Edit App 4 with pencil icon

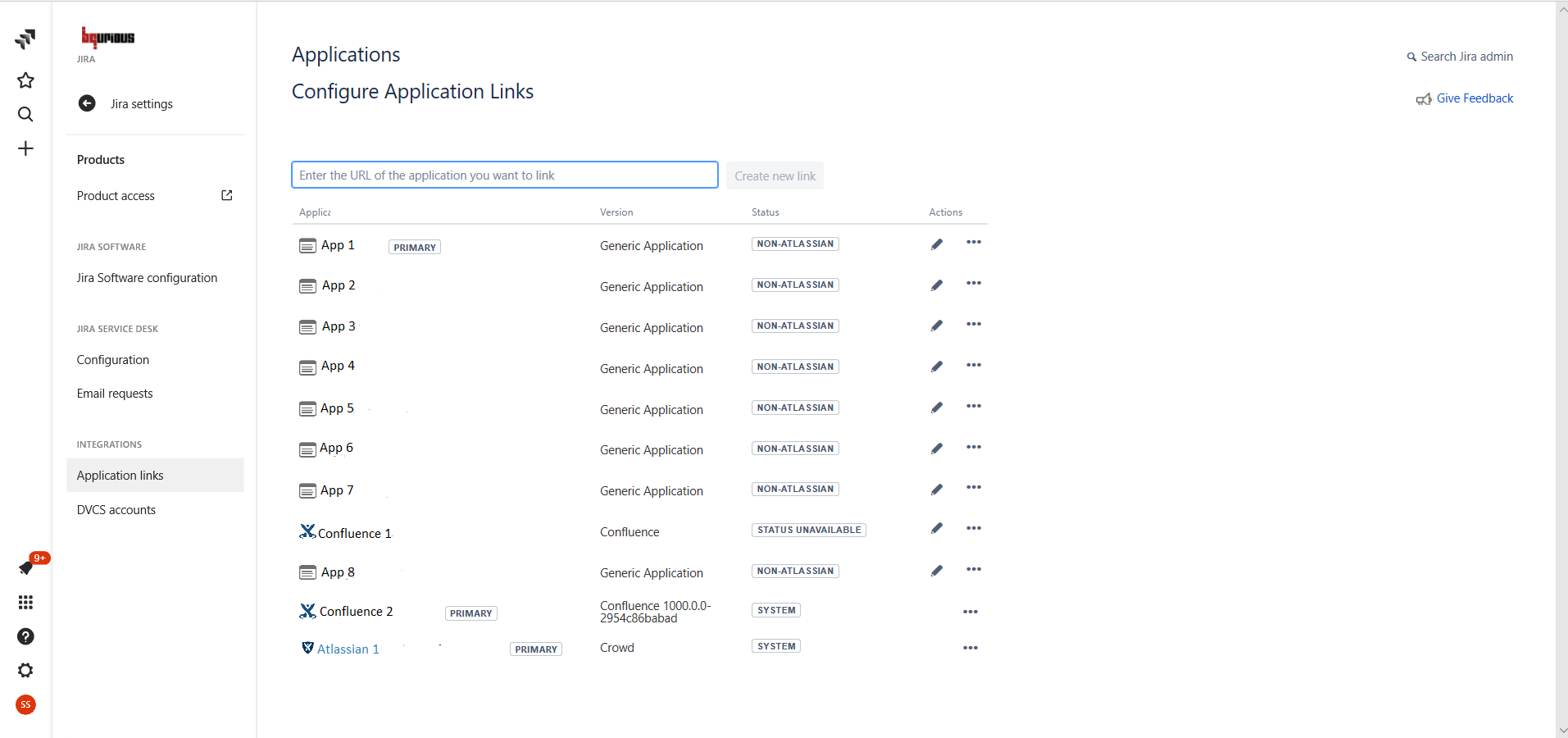coord(937,367)
